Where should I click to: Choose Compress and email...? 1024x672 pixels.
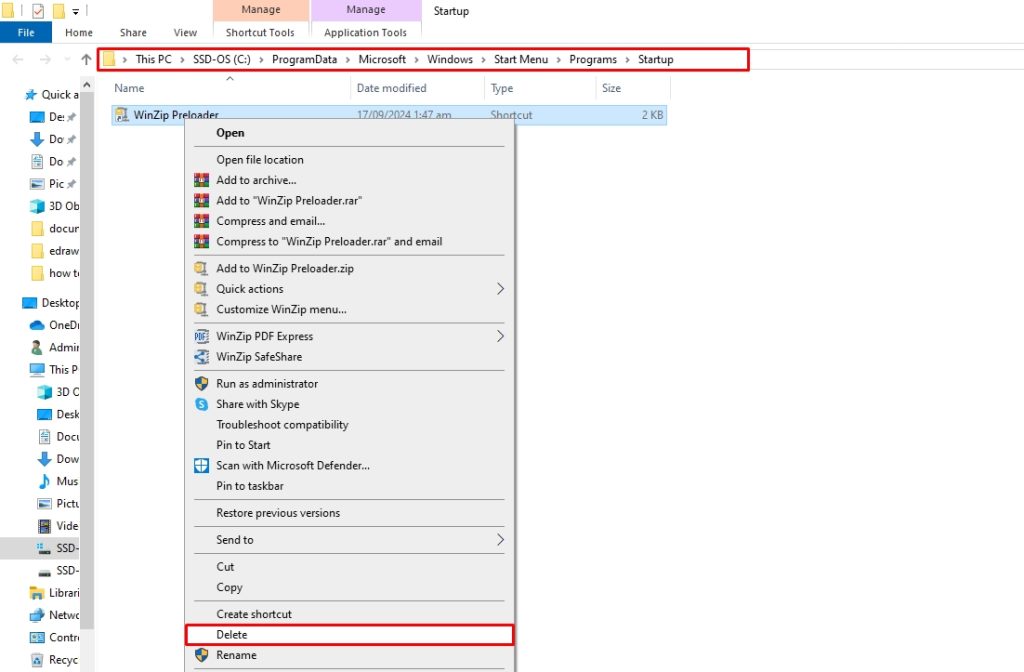tap(349, 221)
